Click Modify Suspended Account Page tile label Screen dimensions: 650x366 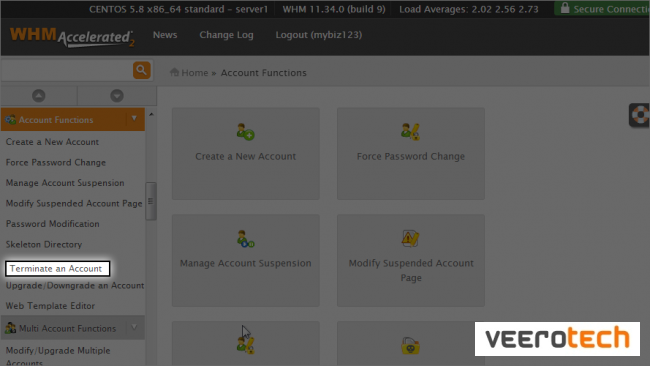(410, 270)
